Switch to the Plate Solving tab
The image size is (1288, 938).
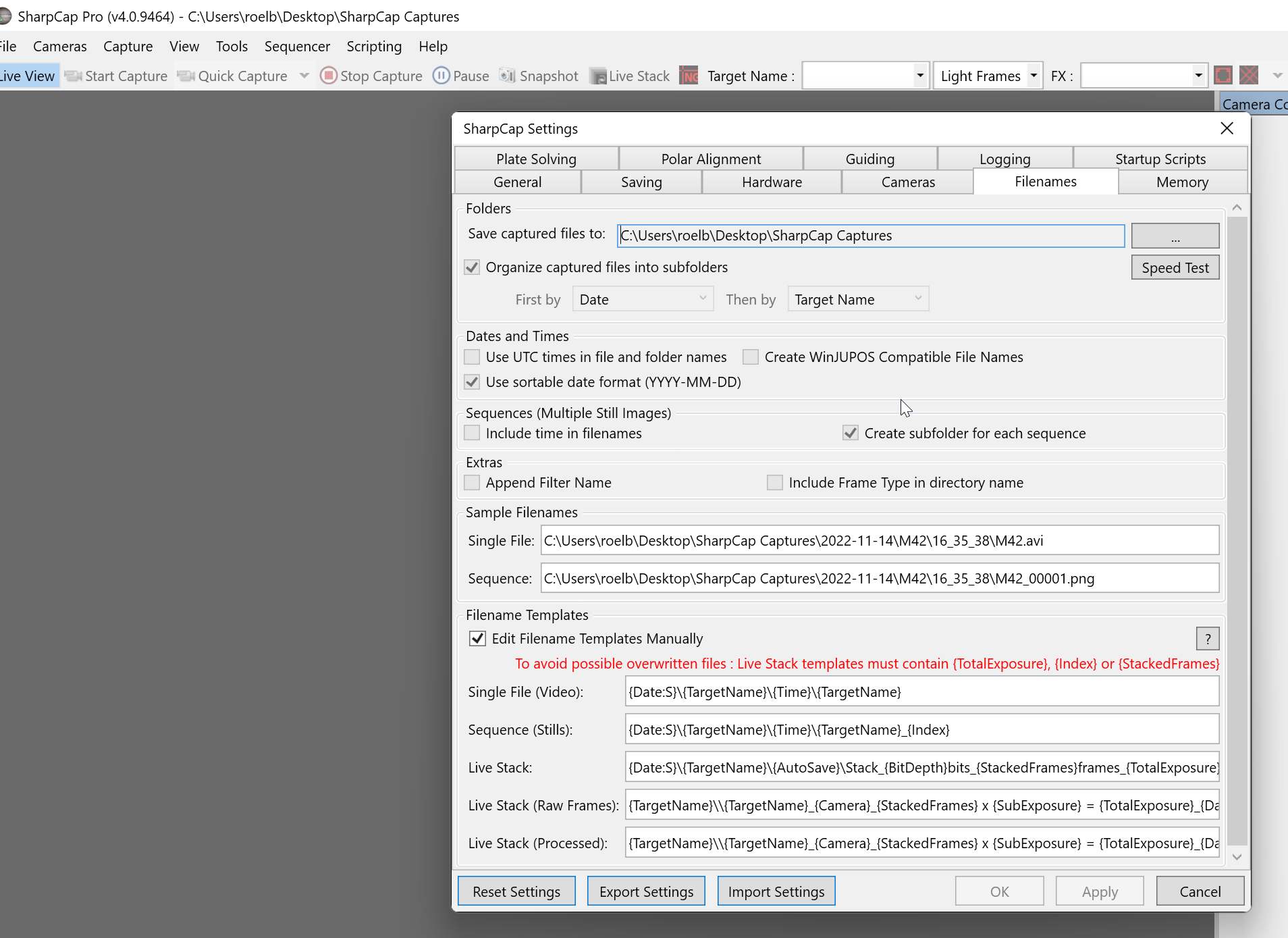(x=537, y=159)
